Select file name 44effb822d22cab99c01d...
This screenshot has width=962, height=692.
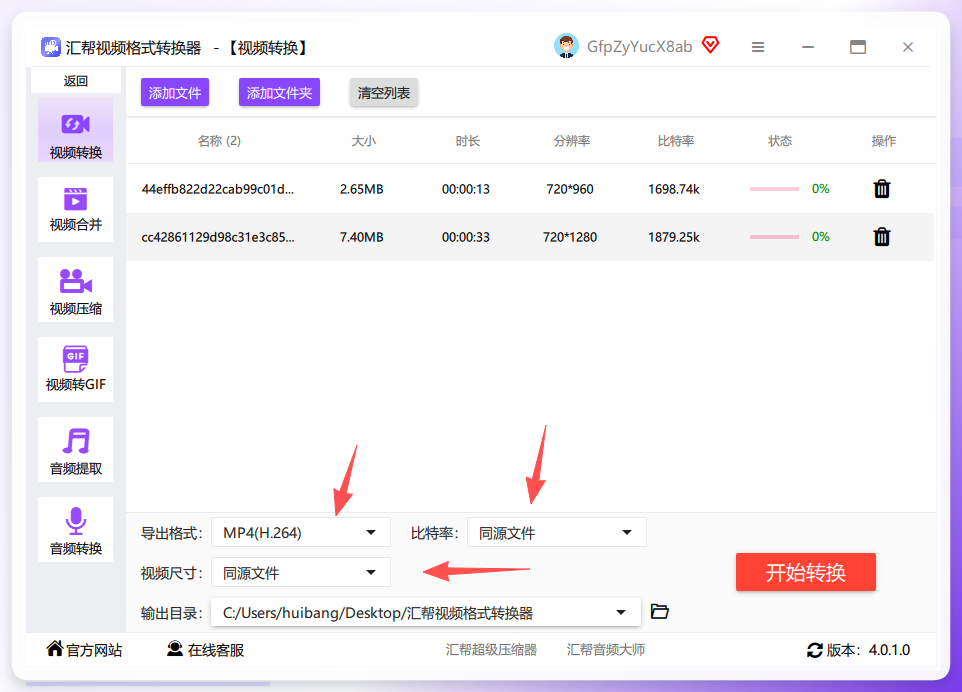click(x=218, y=189)
